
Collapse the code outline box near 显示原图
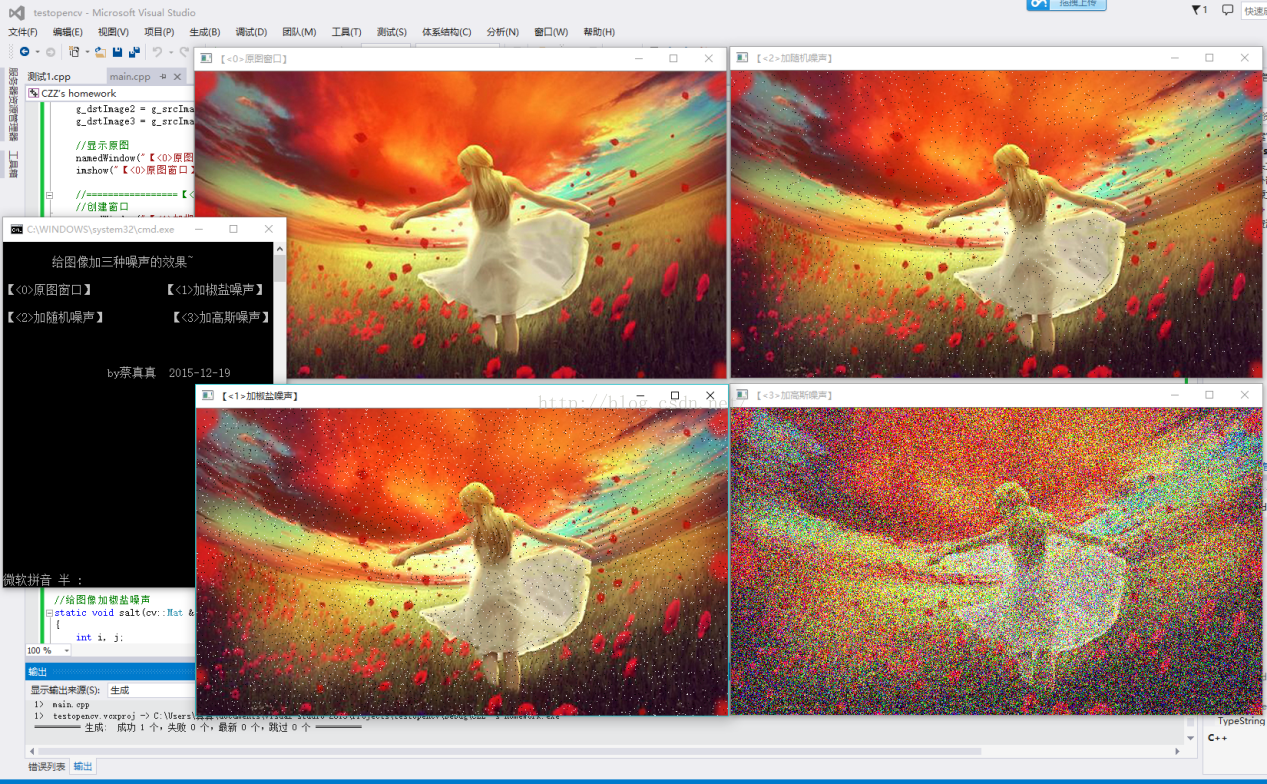(47, 195)
